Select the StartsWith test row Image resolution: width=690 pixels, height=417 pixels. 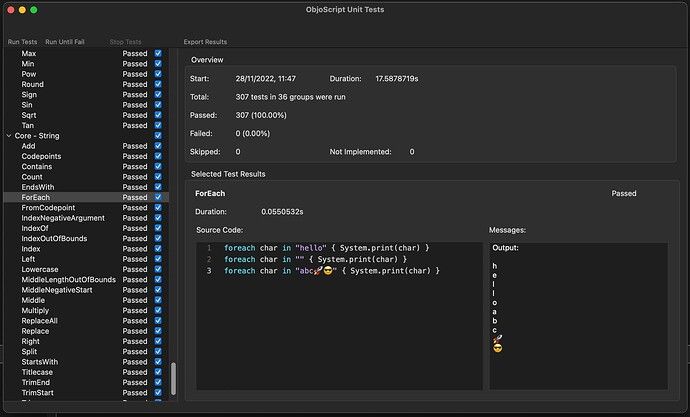[86, 362]
